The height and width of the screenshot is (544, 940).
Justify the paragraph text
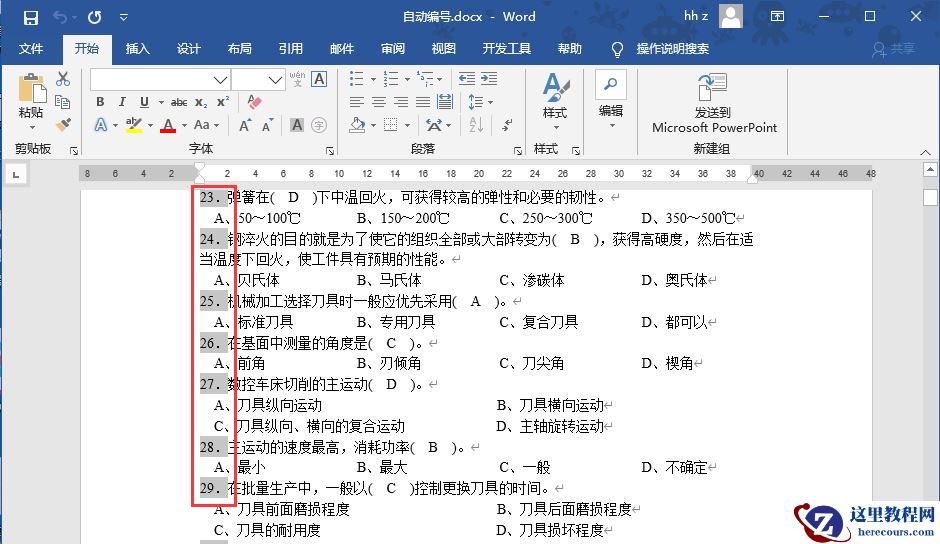(423, 102)
